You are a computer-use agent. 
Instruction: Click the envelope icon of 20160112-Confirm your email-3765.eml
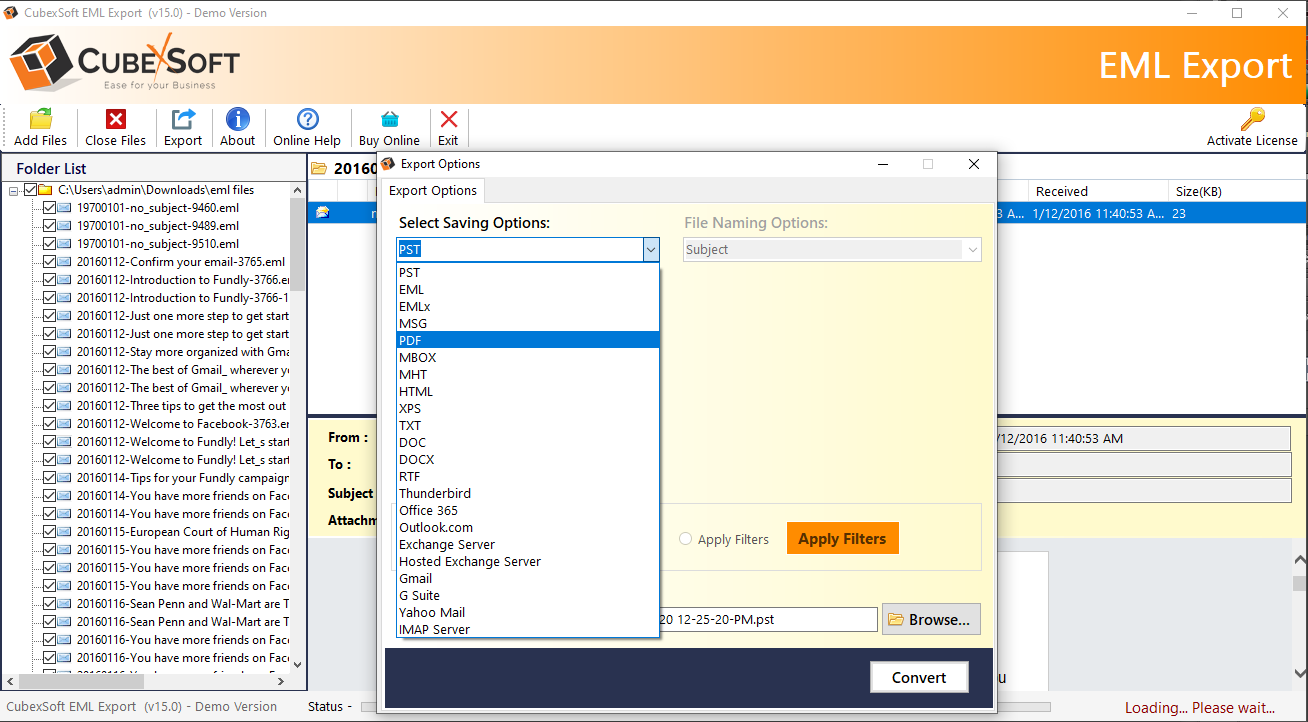click(x=65, y=262)
